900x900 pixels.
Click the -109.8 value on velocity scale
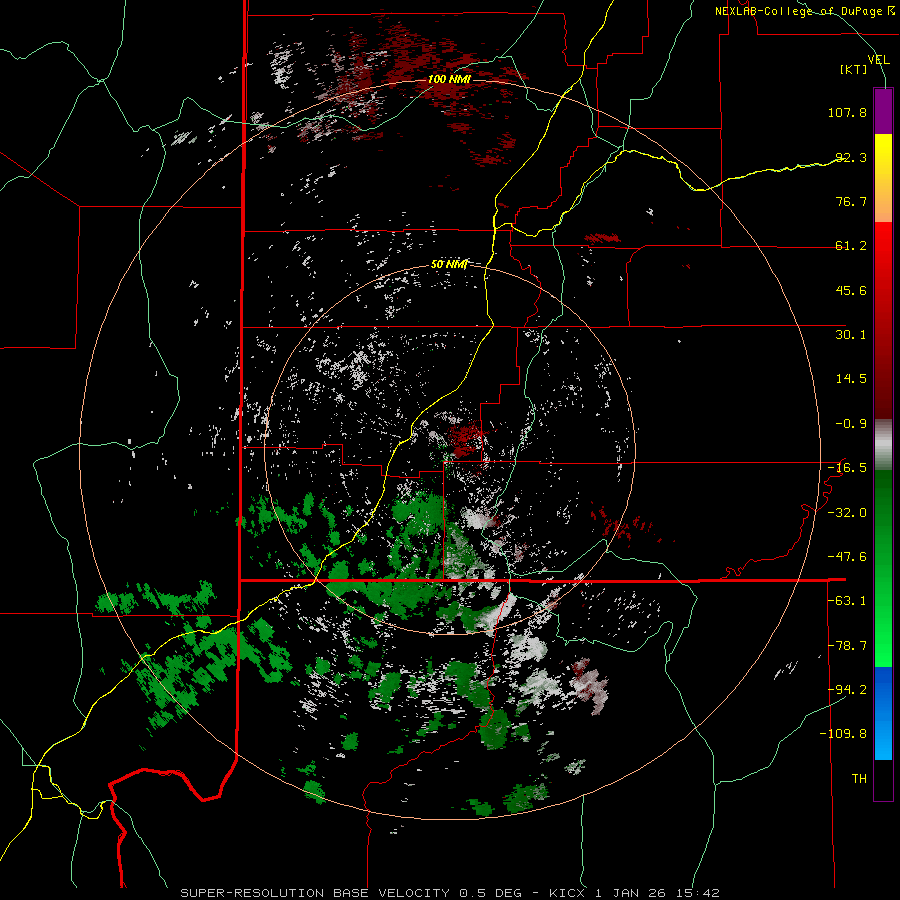(x=843, y=734)
